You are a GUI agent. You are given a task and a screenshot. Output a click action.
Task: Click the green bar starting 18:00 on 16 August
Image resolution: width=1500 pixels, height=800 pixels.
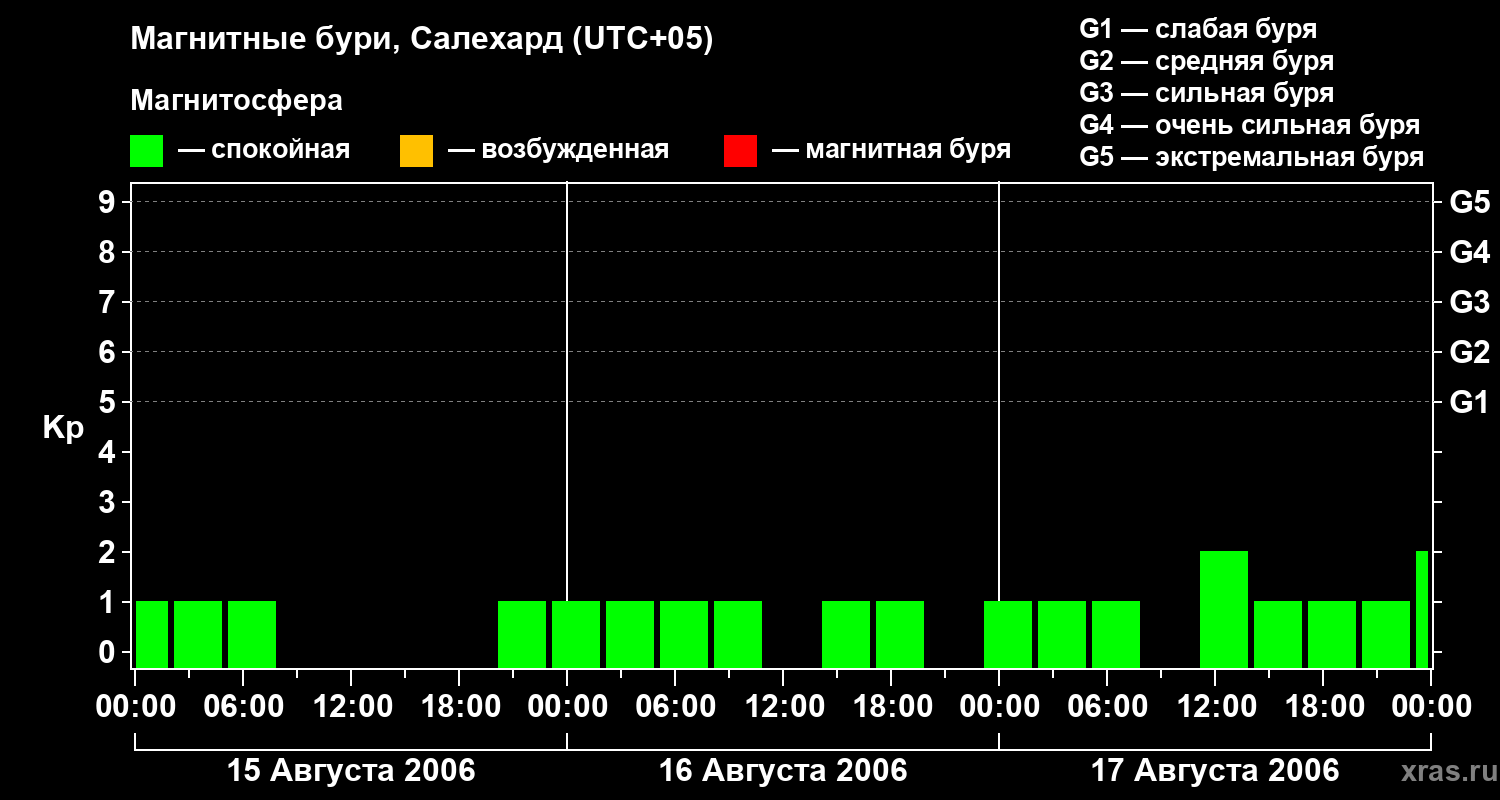click(x=900, y=634)
